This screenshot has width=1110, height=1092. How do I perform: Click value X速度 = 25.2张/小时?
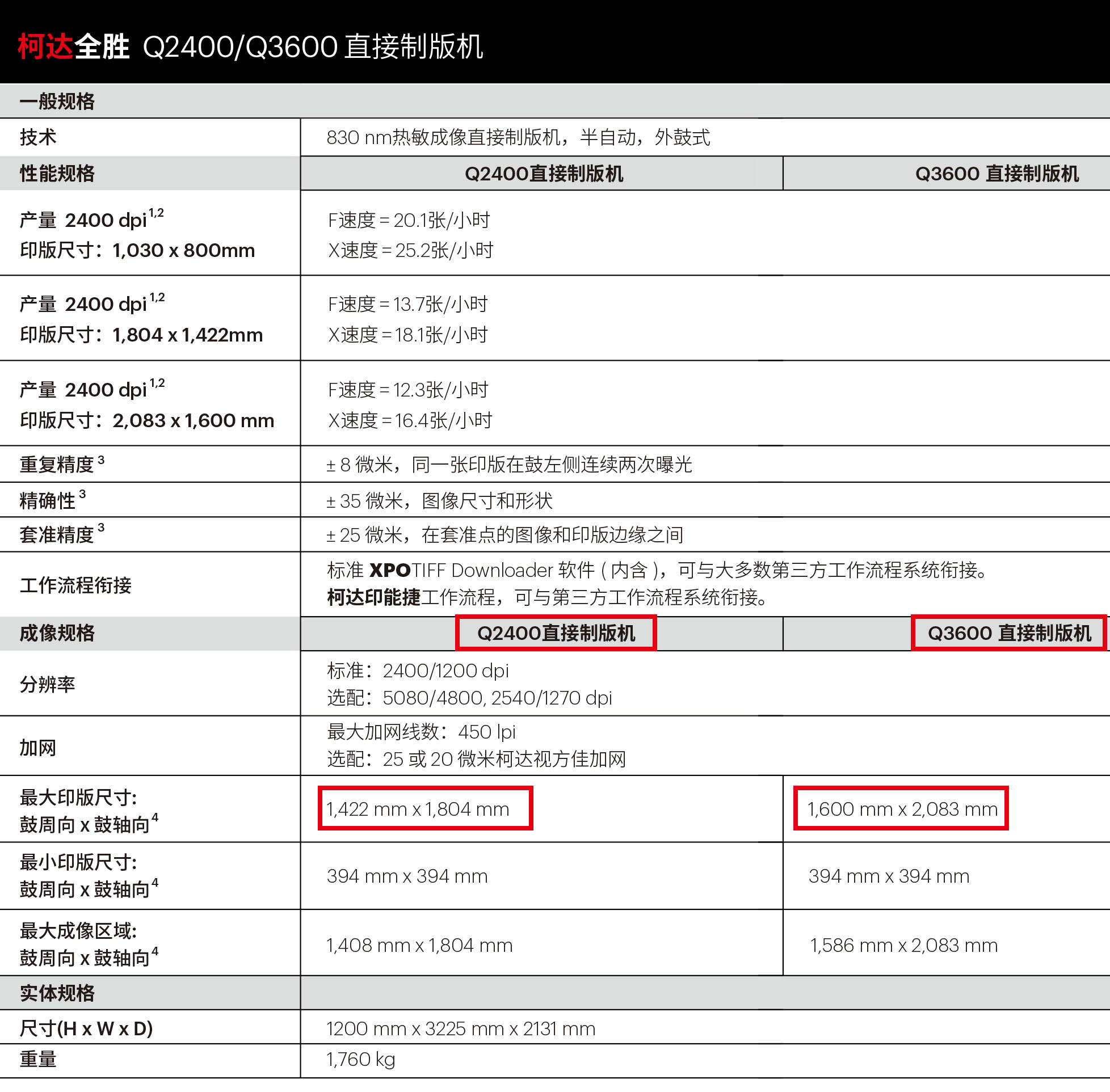[410, 251]
